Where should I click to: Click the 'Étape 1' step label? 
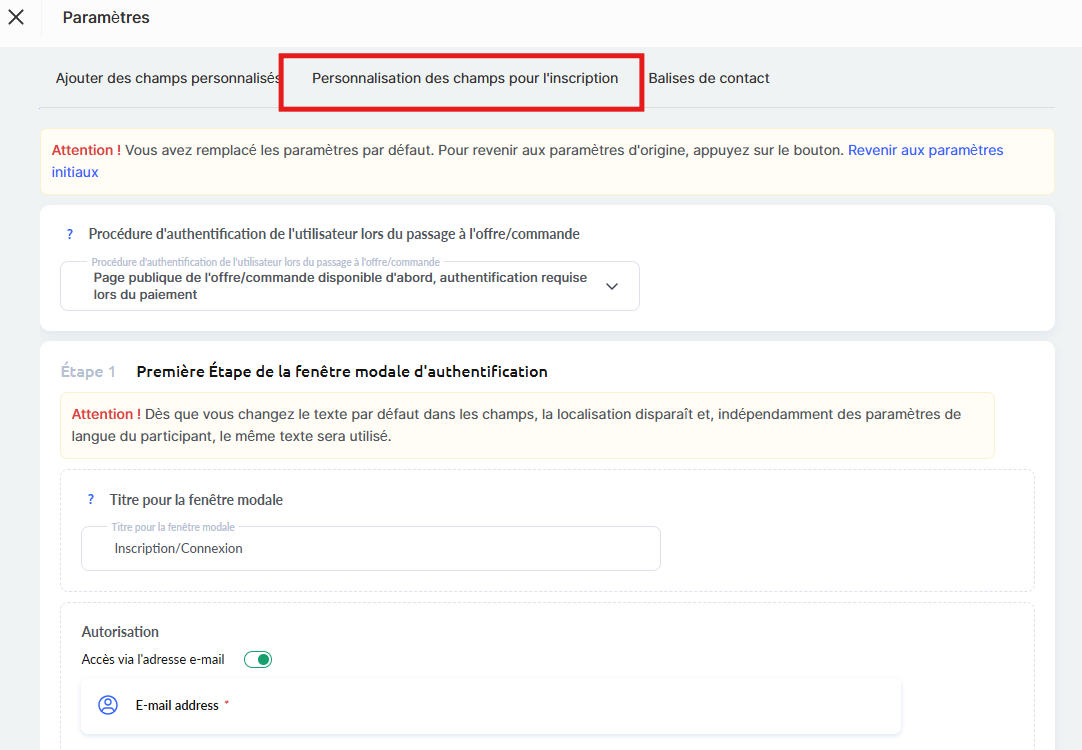pyautogui.click(x=88, y=372)
